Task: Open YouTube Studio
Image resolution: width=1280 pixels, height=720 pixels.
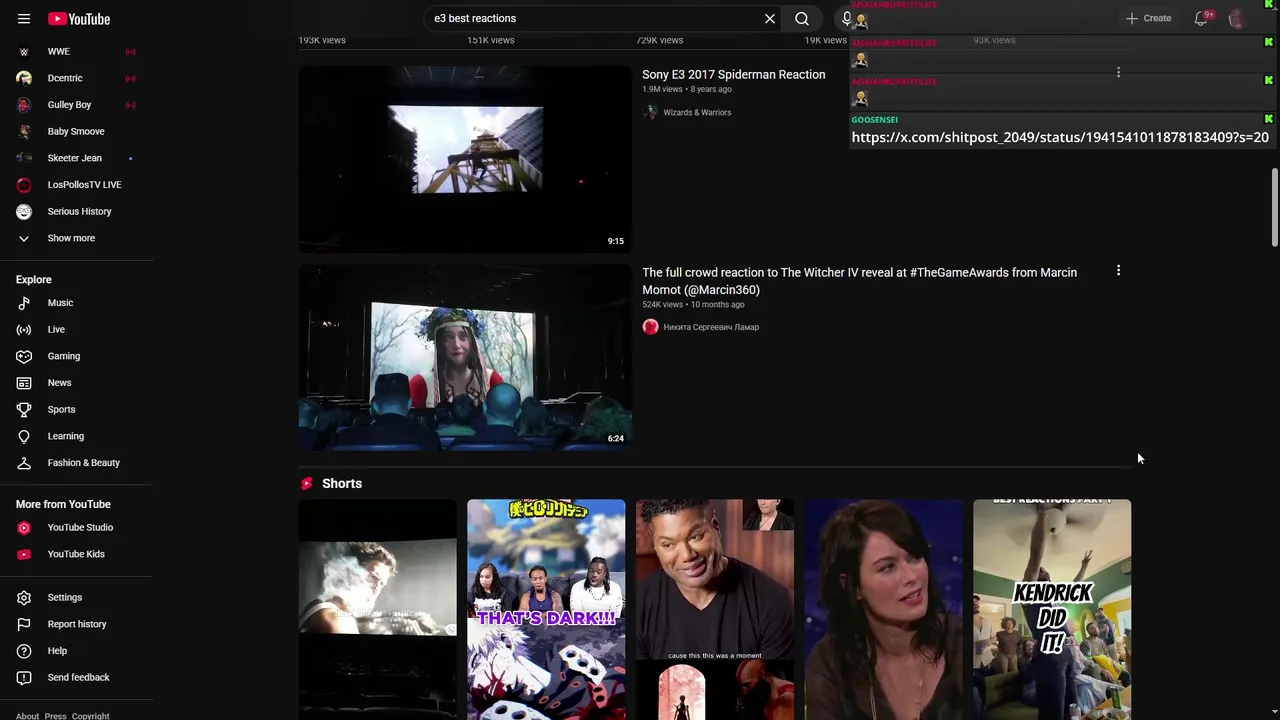Action: [x=76, y=527]
